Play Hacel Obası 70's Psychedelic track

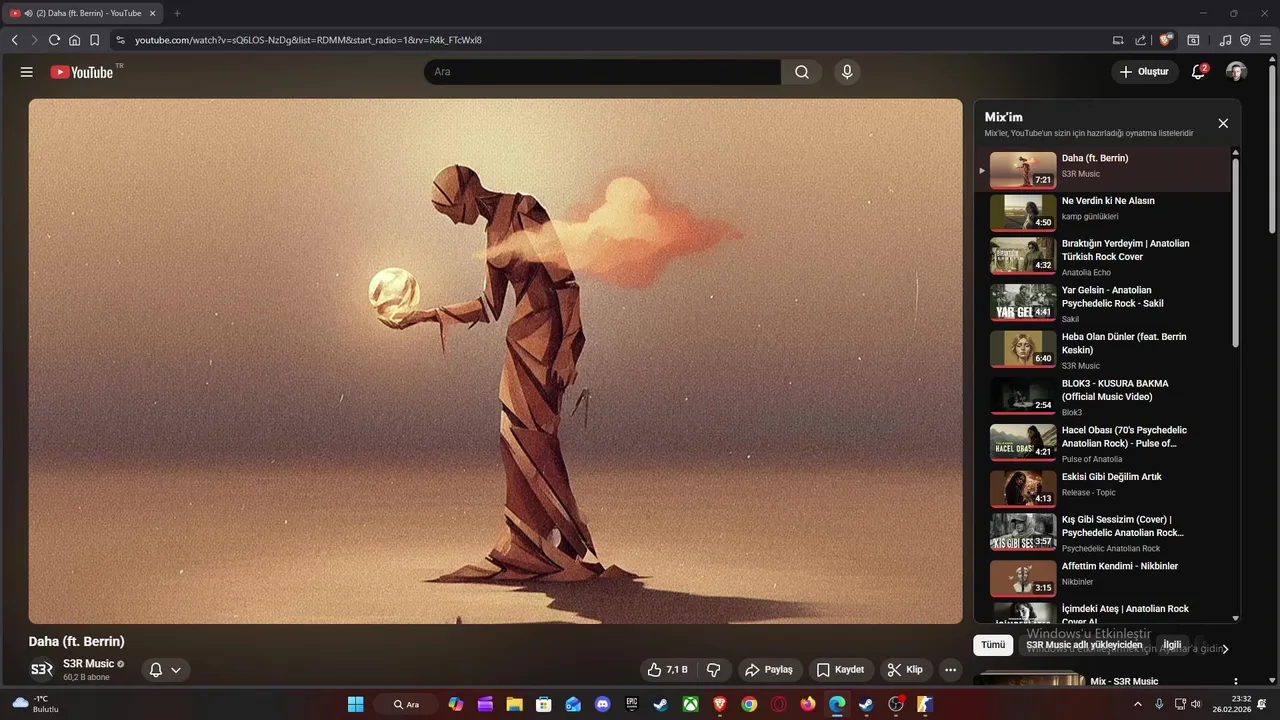pyautogui.click(x=1103, y=444)
